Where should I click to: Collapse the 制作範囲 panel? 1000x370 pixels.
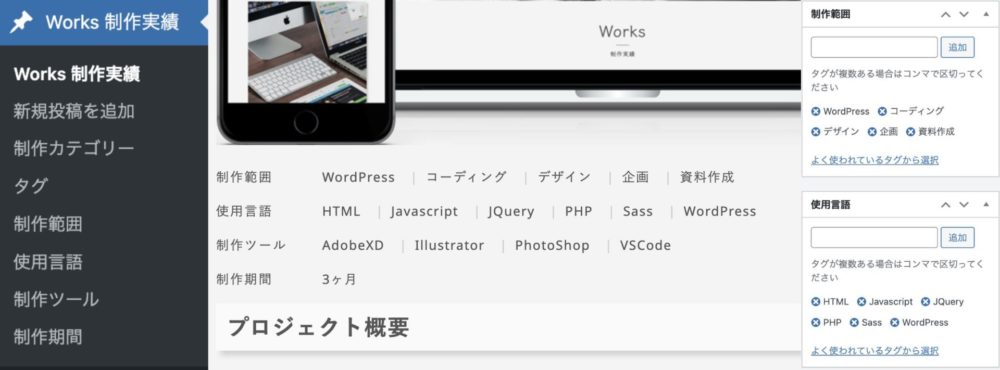tap(987, 14)
